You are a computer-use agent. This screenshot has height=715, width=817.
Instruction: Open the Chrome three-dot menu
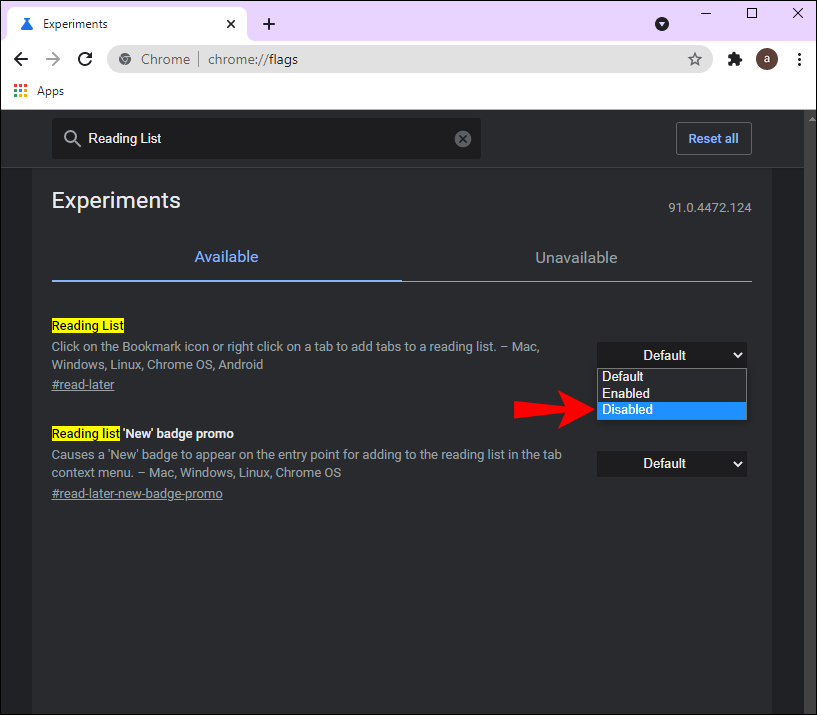[x=799, y=59]
